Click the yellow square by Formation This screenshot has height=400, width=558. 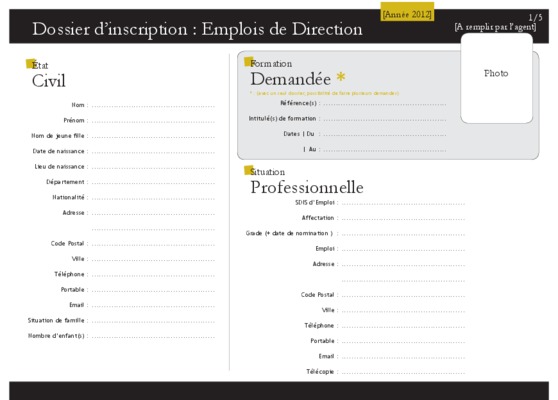coord(248,62)
